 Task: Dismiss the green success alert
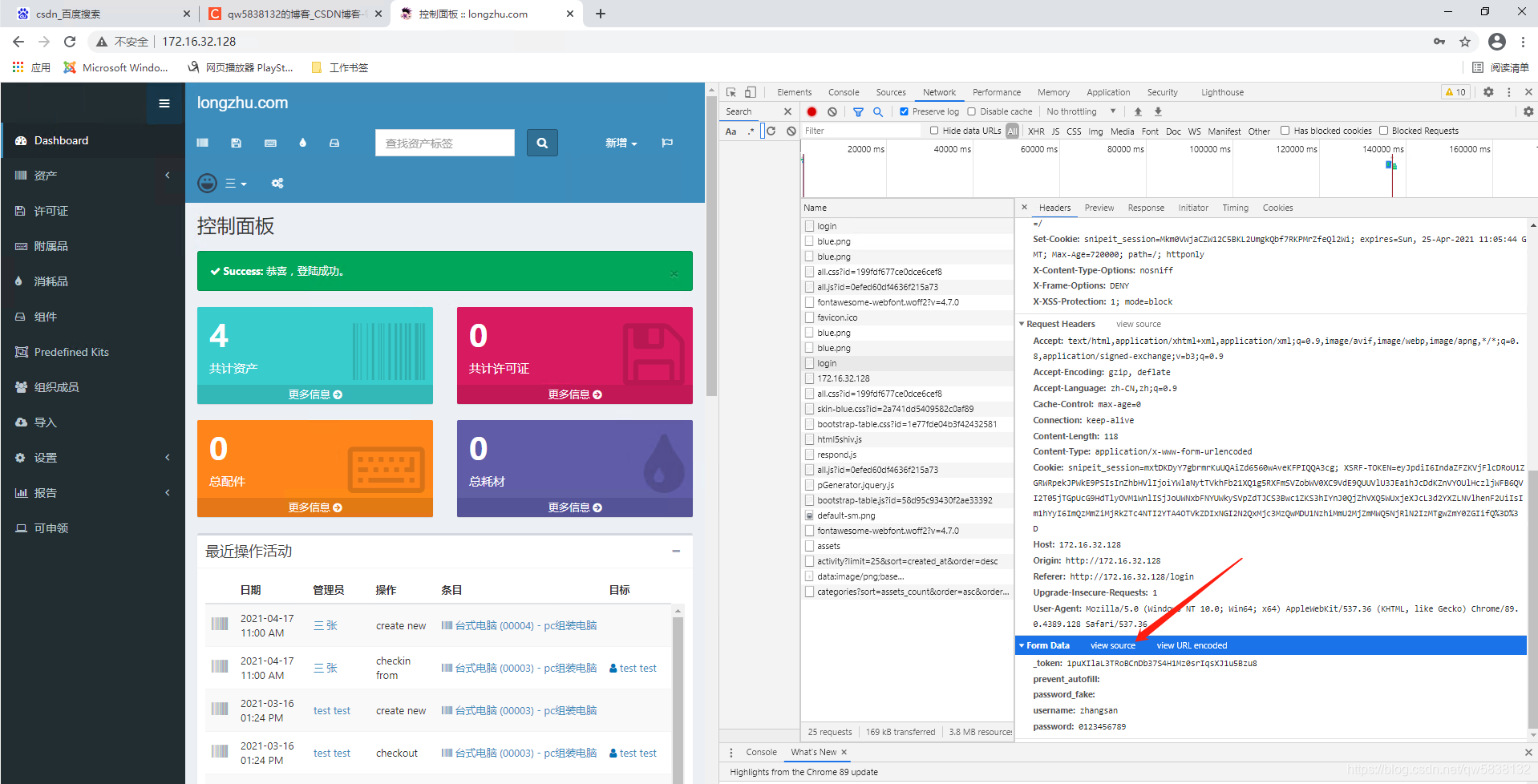coord(674,273)
